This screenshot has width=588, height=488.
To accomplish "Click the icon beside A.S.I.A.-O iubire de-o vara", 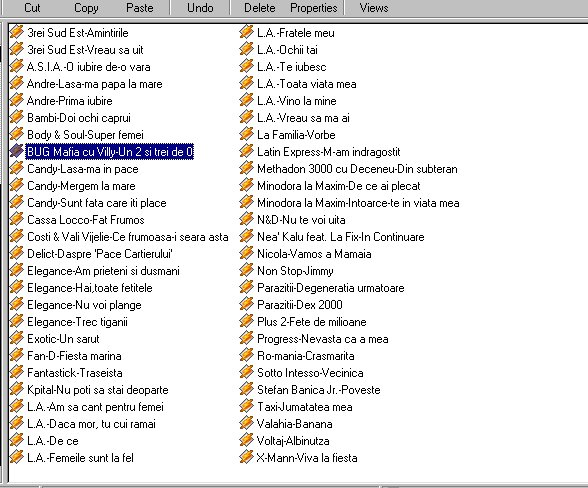I will tap(16, 66).
